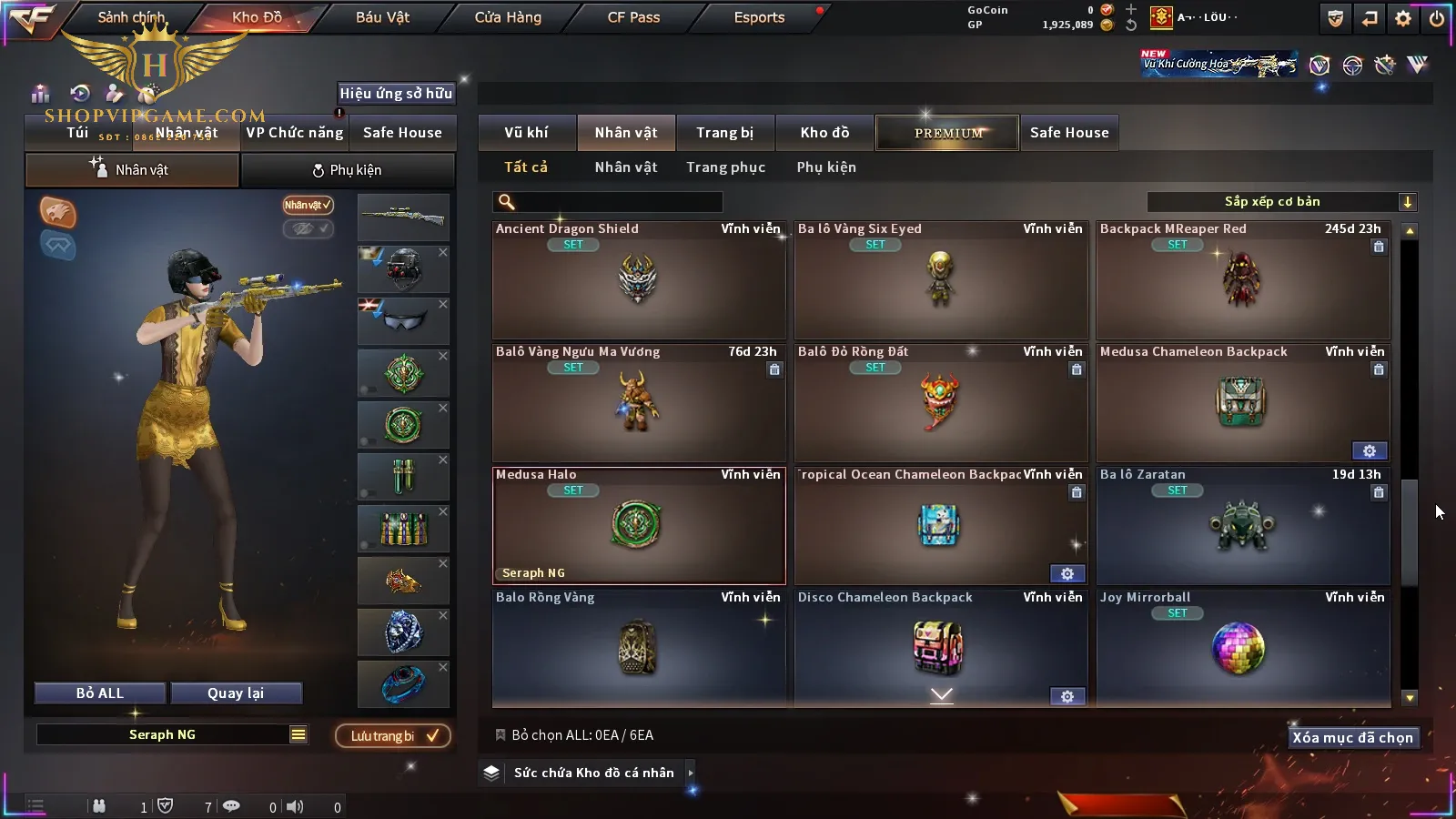Open the settings gear in top bar
Image resolution: width=1456 pixels, height=819 pixels.
1403,18
